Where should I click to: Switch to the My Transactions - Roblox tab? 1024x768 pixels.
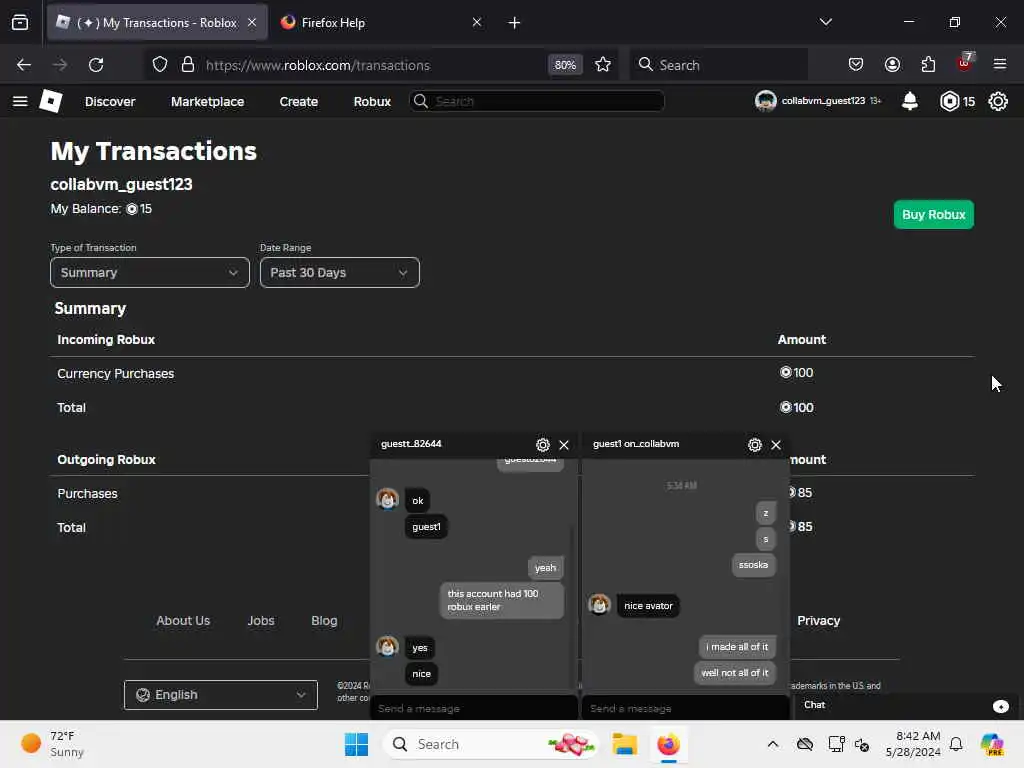click(x=157, y=23)
